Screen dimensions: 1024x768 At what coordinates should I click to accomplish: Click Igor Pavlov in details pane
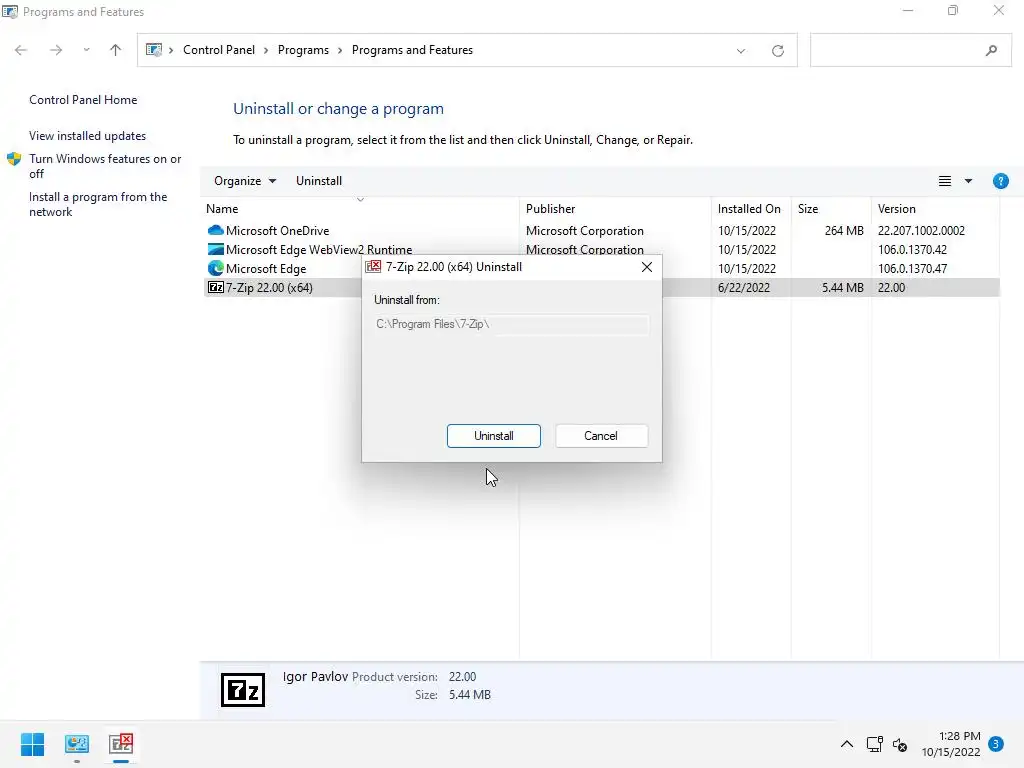click(x=315, y=677)
